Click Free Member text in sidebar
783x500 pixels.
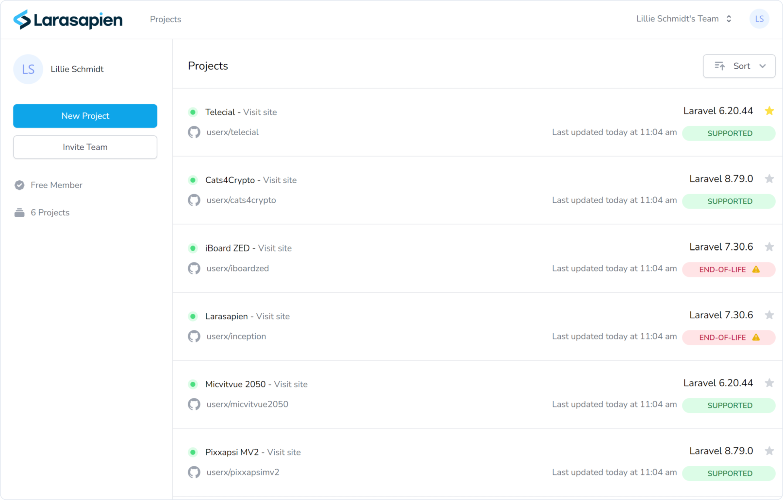56,185
